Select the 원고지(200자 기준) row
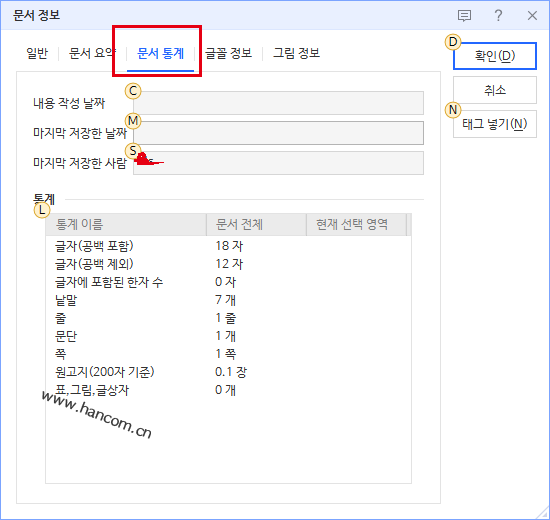This screenshot has height=520, width=550. 228,372
